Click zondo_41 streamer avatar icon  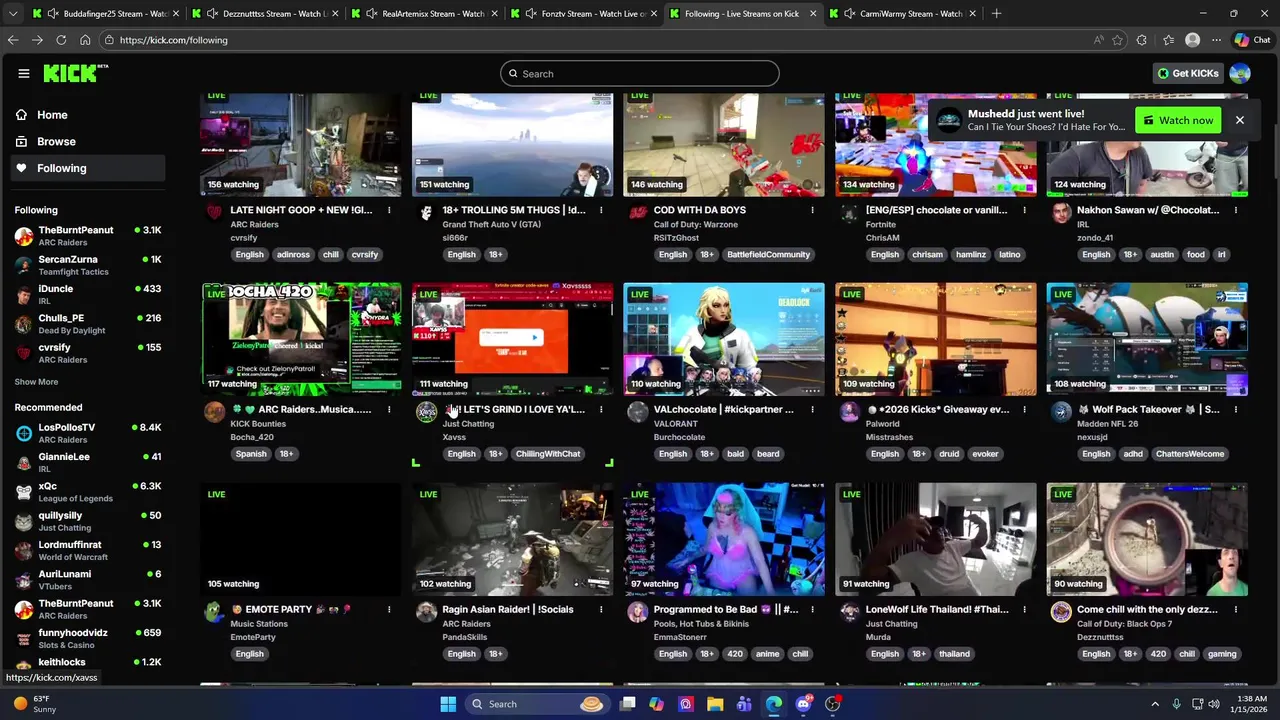(1060, 212)
